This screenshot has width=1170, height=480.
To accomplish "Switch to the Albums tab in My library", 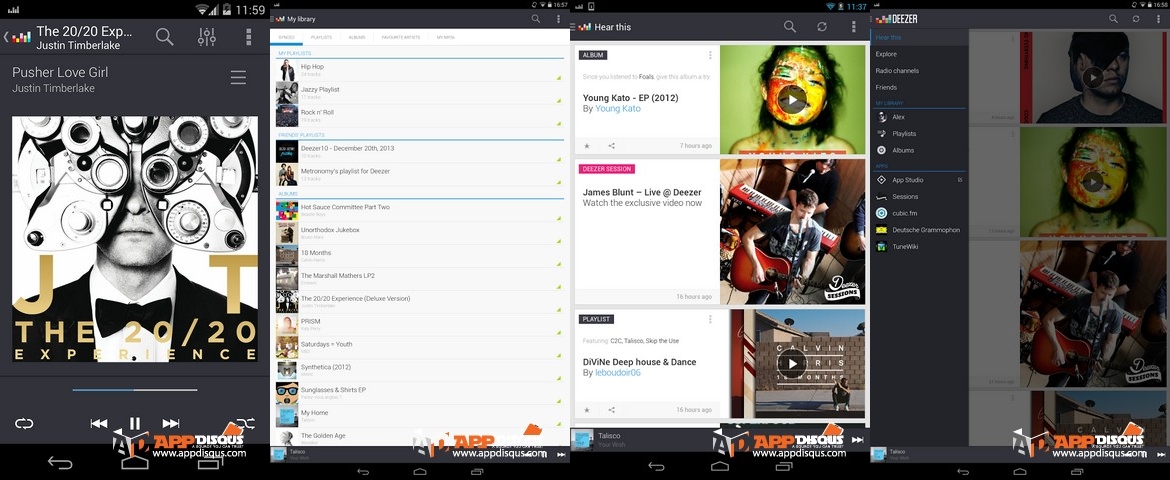I will click(357, 37).
